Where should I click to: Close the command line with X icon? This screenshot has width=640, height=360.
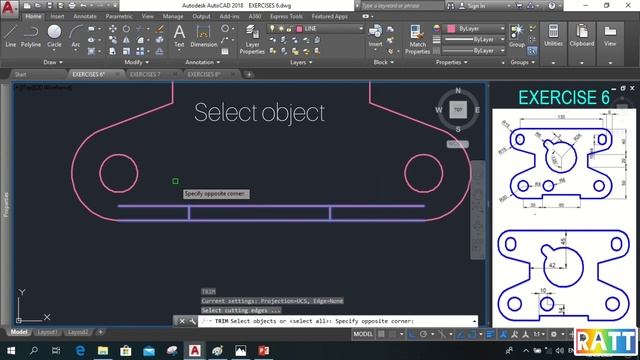182,321
